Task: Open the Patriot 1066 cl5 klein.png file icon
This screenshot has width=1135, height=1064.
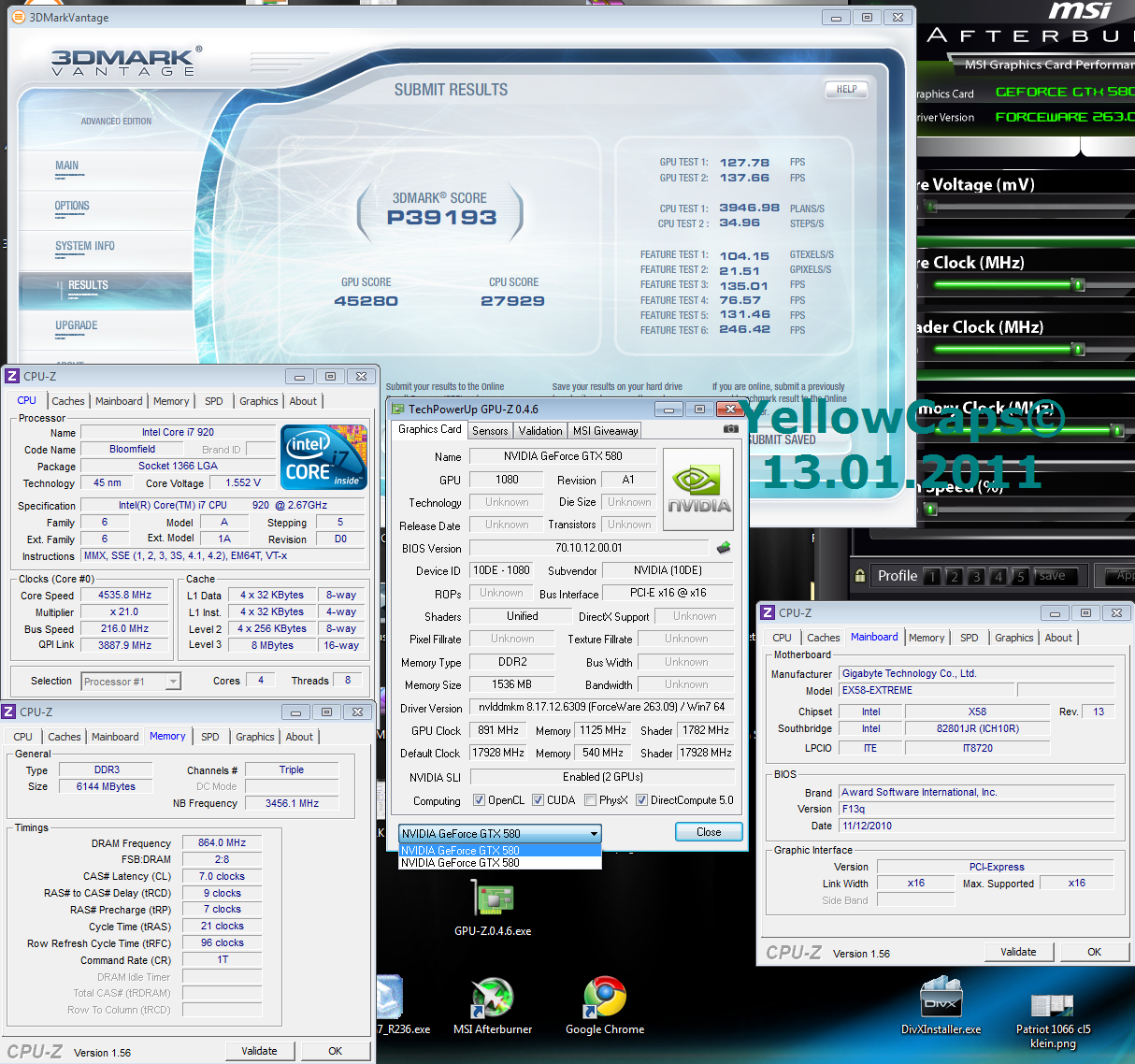Action: pyautogui.click(x=1054, y=1021)
